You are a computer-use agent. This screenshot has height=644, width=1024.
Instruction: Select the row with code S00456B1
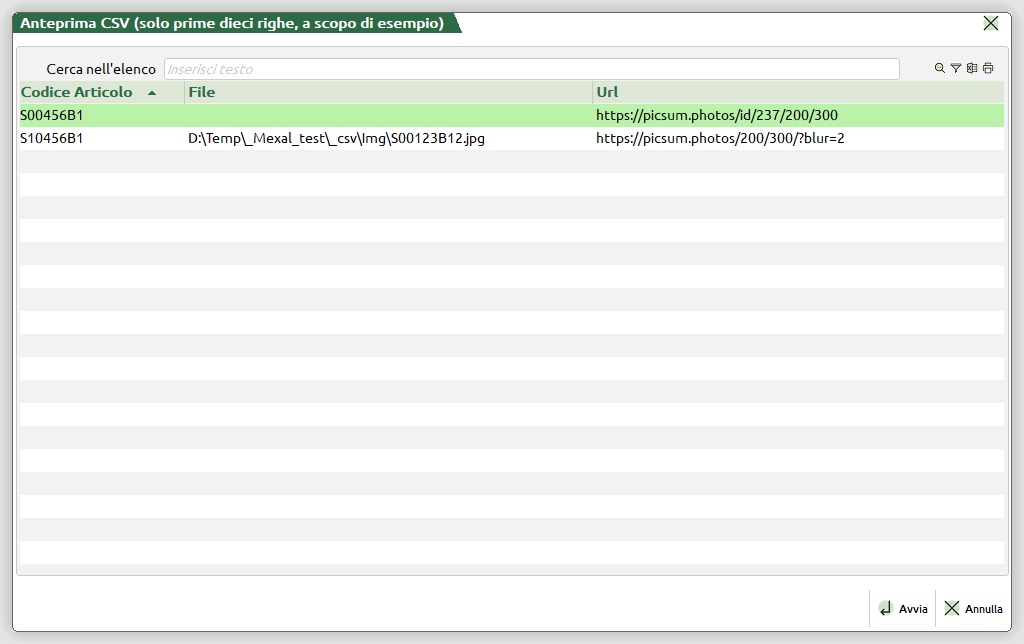point(52,115)
